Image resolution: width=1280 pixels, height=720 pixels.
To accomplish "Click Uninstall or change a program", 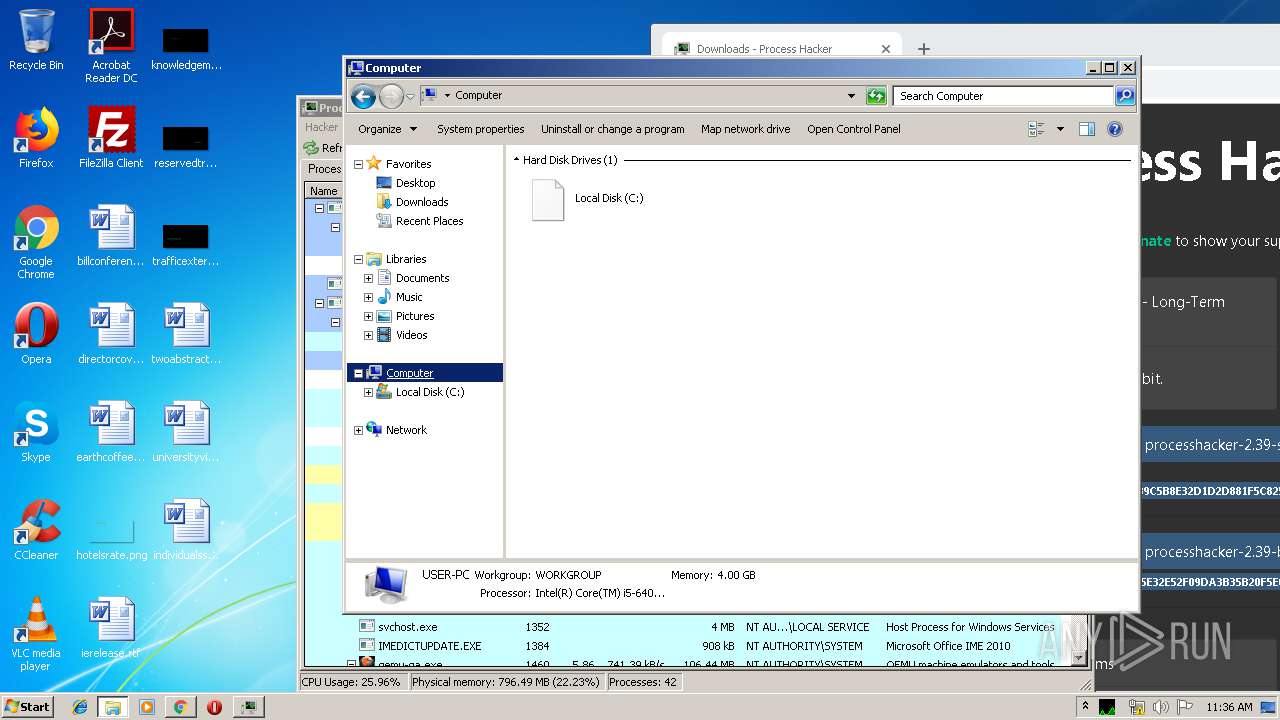I will point(613,129).
